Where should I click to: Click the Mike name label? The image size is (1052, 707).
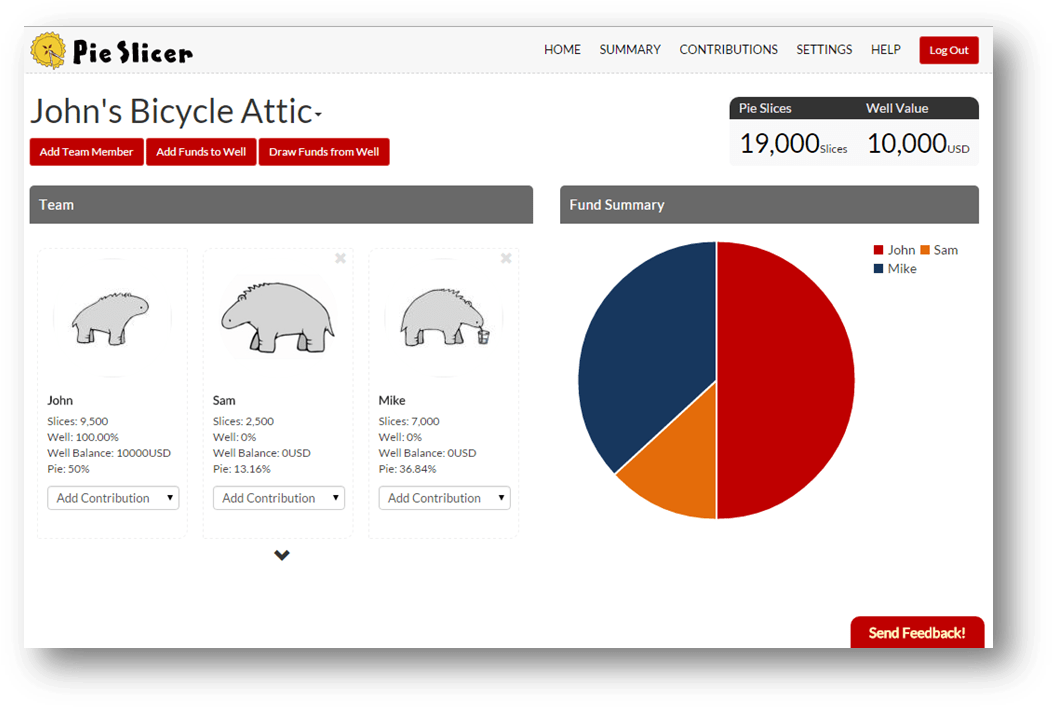(x=392, y=400)
